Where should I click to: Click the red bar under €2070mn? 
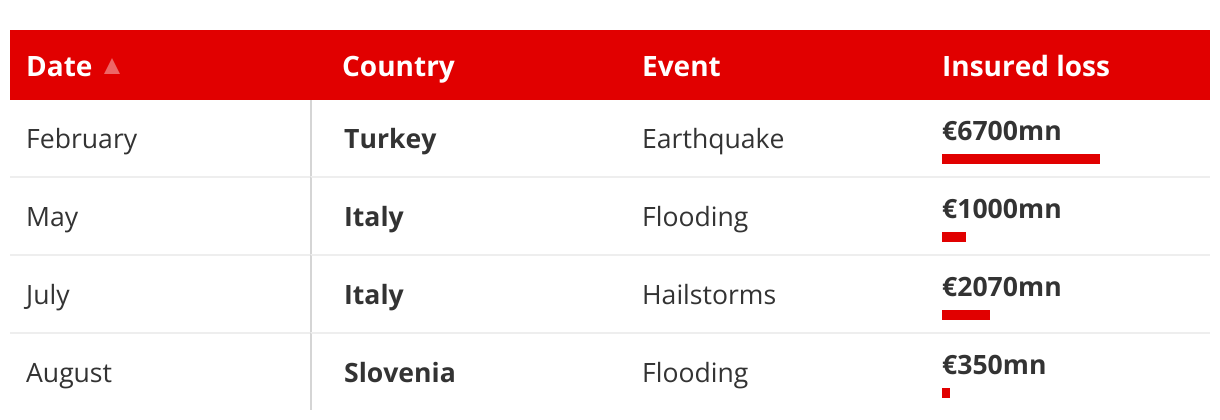point(966,315)
